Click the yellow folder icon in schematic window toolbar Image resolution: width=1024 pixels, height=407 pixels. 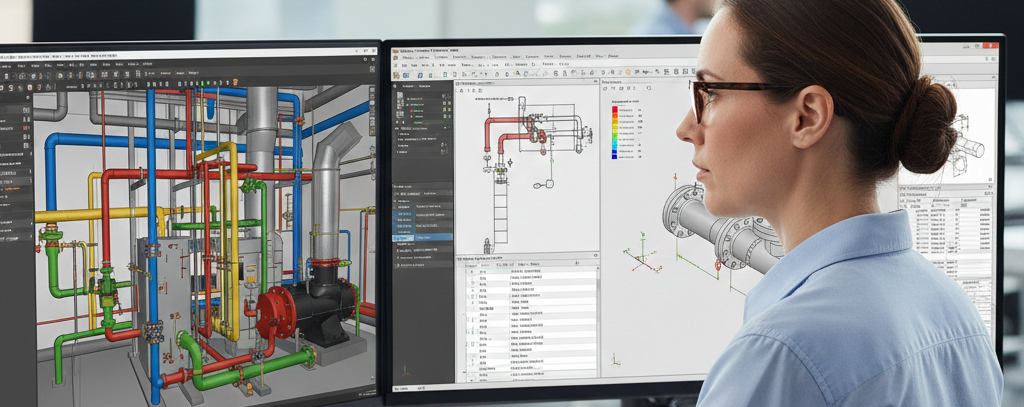tap(396, 75)
